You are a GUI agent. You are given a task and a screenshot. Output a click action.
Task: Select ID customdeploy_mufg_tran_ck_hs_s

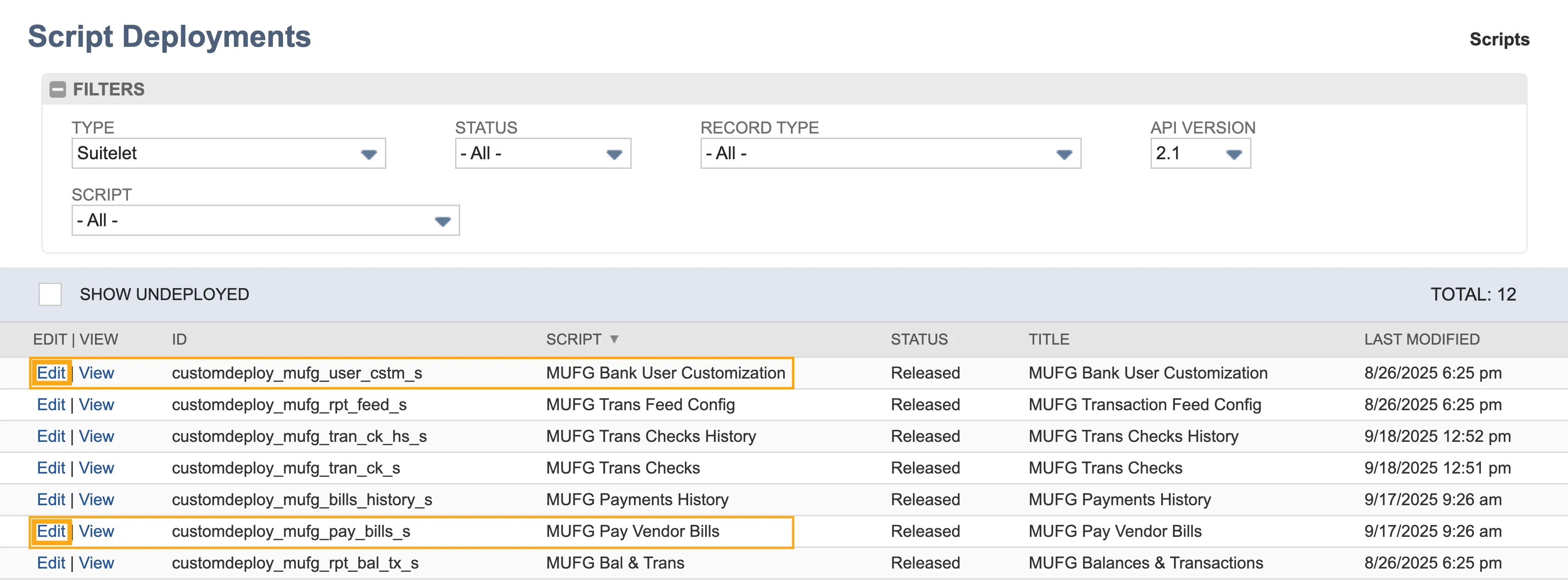pos(300,436)
